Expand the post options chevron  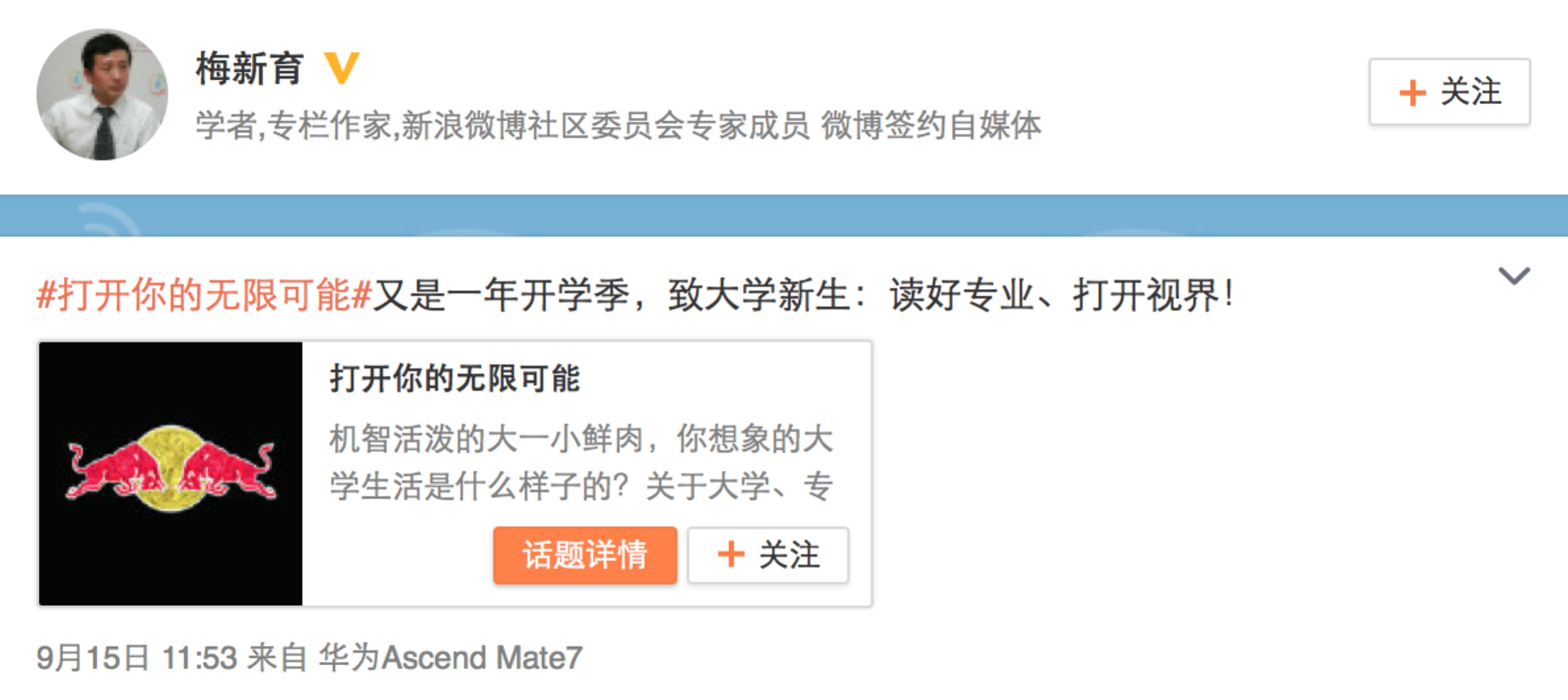click(1514, 276)
